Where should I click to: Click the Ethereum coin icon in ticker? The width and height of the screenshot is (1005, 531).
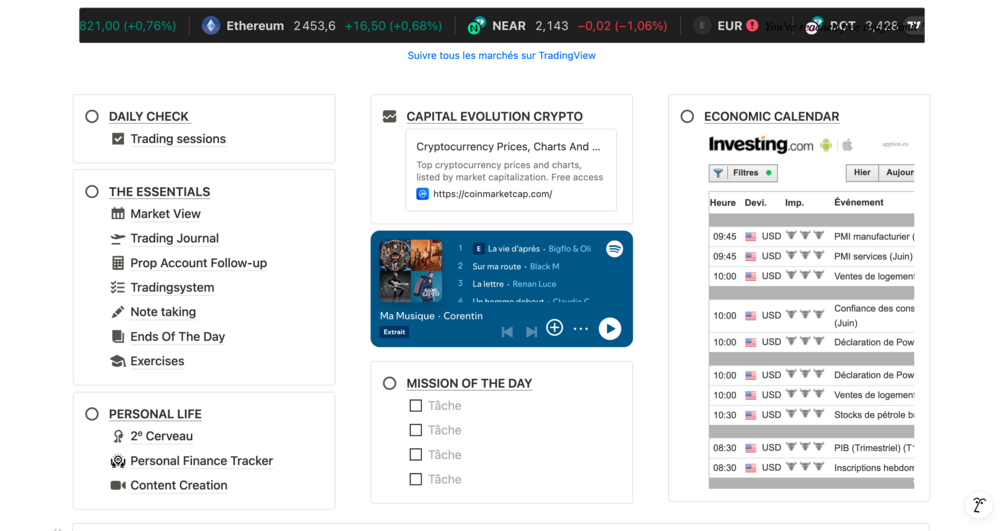coord(210,26)
